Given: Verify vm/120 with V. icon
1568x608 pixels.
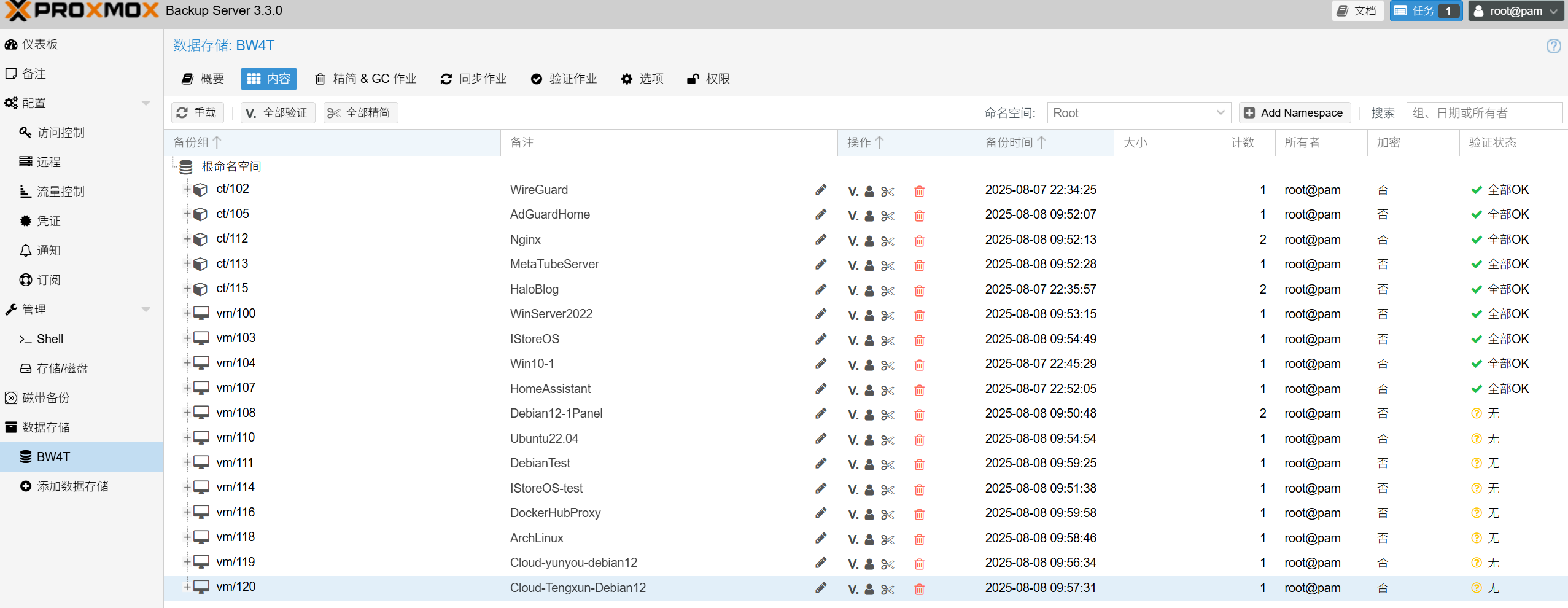Looking at the screenshot, I should click(853, 590).
